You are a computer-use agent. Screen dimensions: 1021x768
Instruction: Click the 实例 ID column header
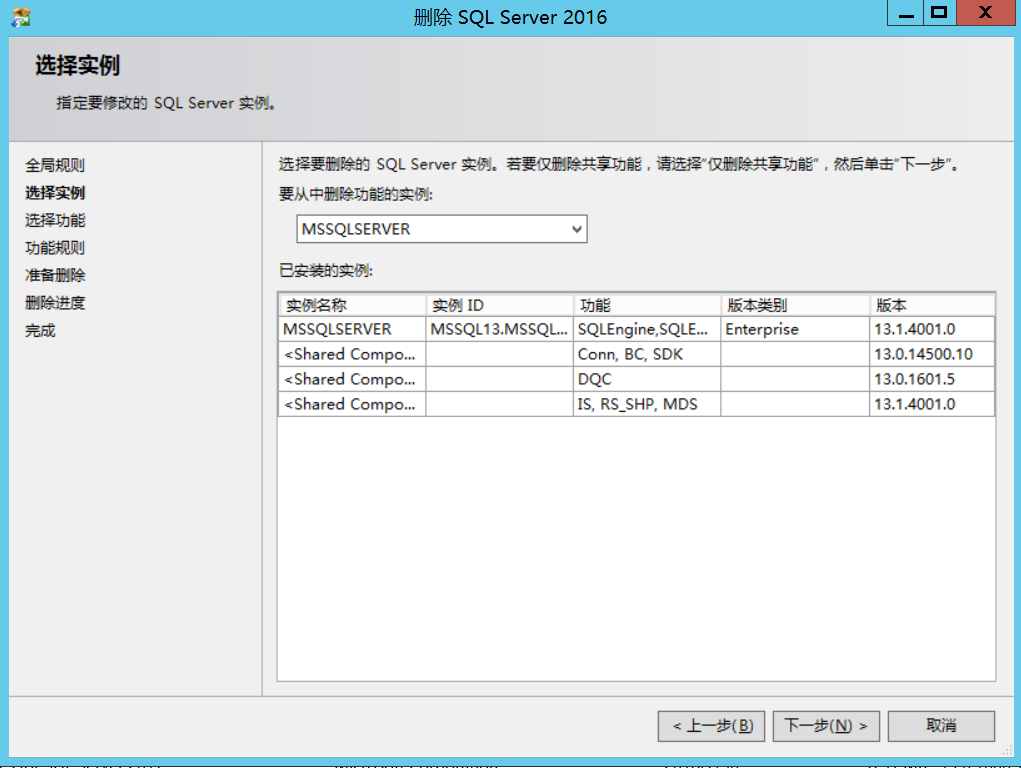tap(499, 305)
